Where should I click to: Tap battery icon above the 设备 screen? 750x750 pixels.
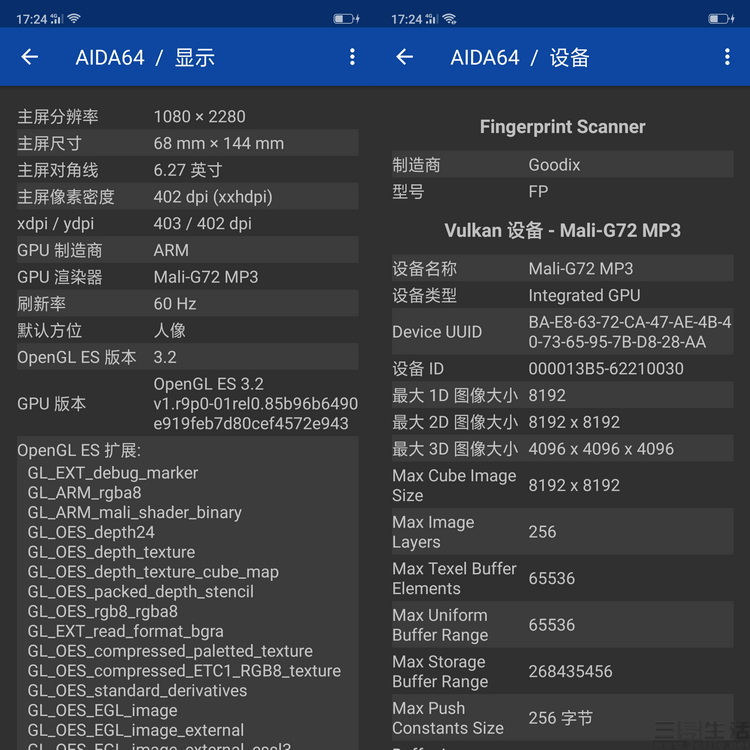[720, 18]
